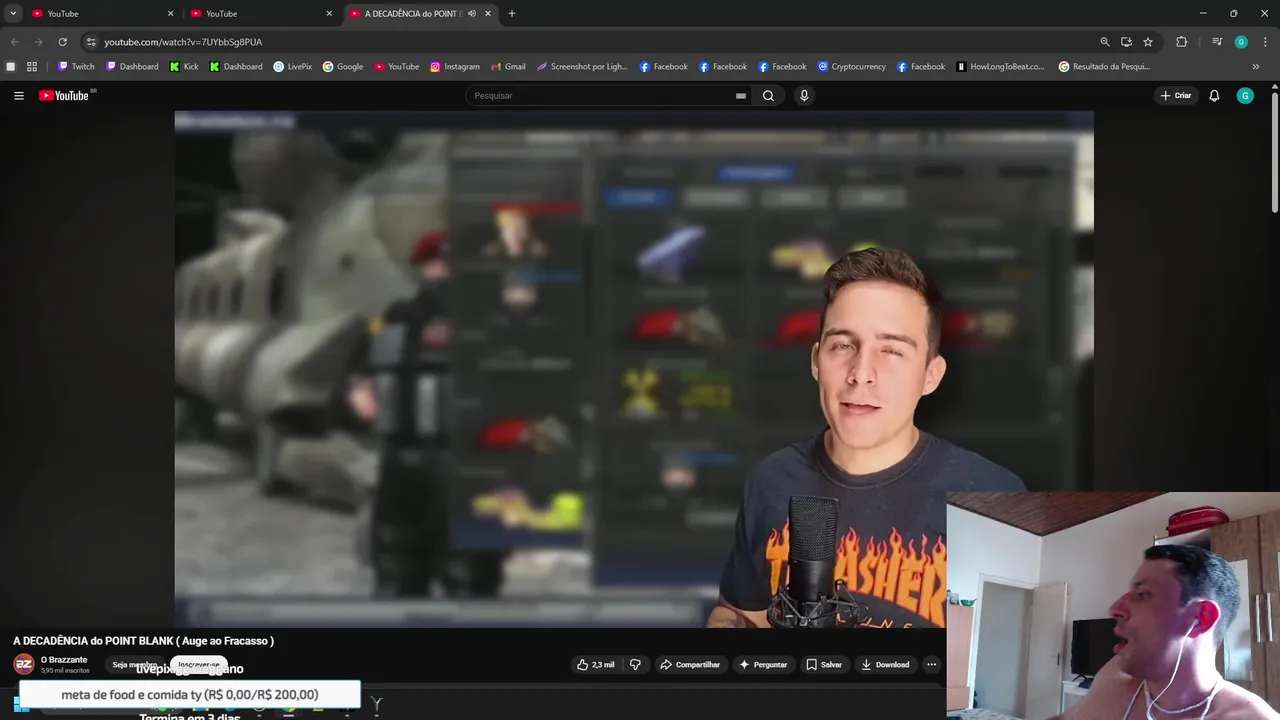This screenshot has height=720, width=1280.
Task: Open the Gmail bookmark
Action: [508, 67]
